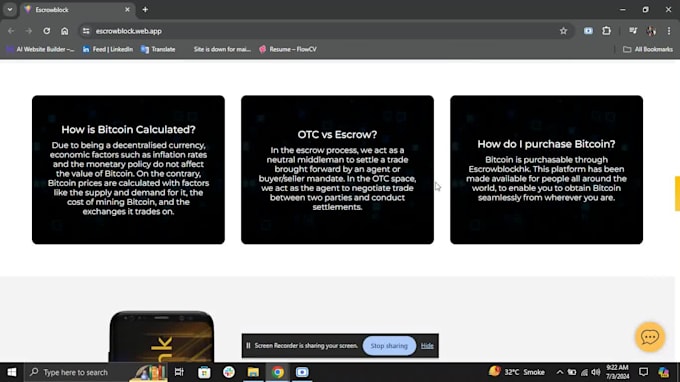This screenshot has height=382, width=680.
Task: Open the volume speaker icon
Action: click(596, 372)
